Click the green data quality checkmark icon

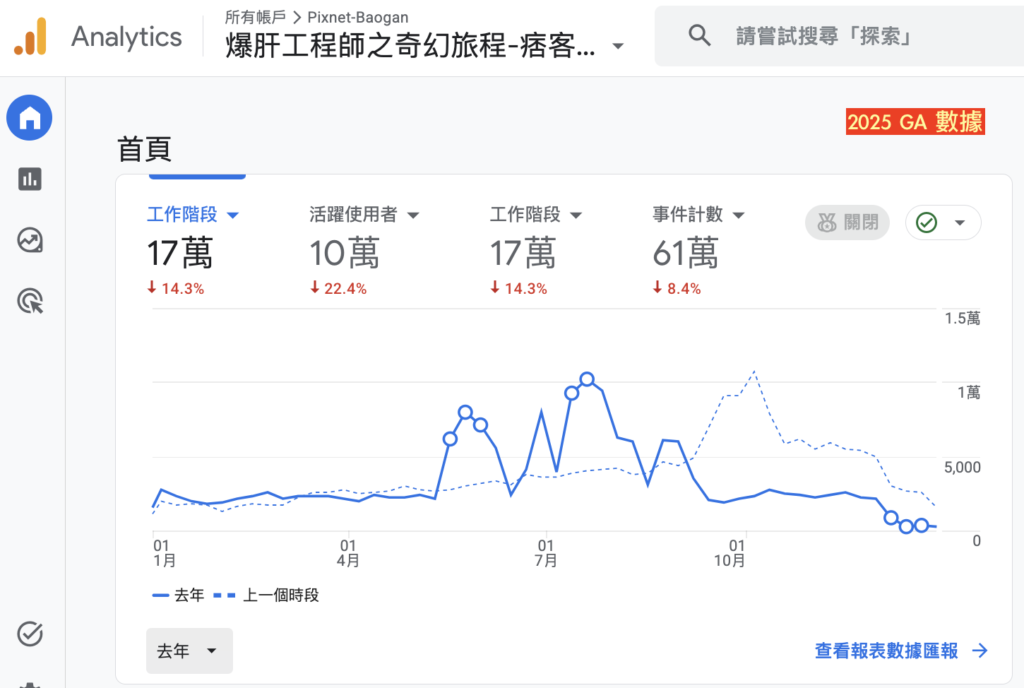926,223
